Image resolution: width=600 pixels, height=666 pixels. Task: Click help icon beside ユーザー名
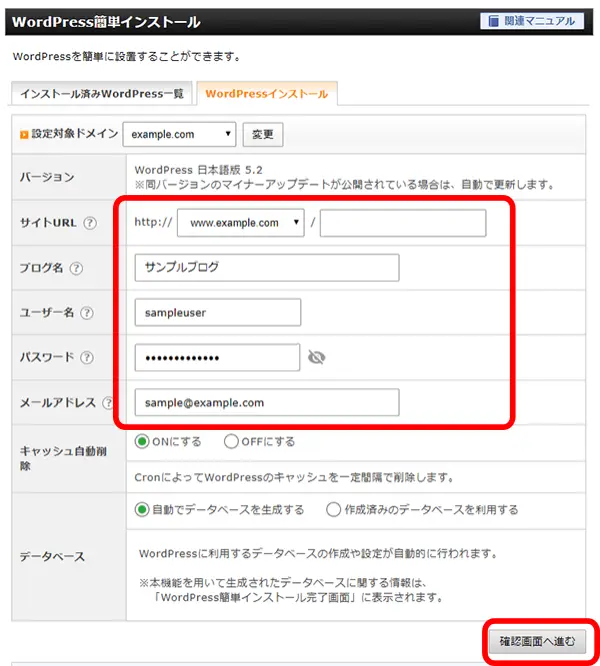pyautogui.click(x=87, y=313)
